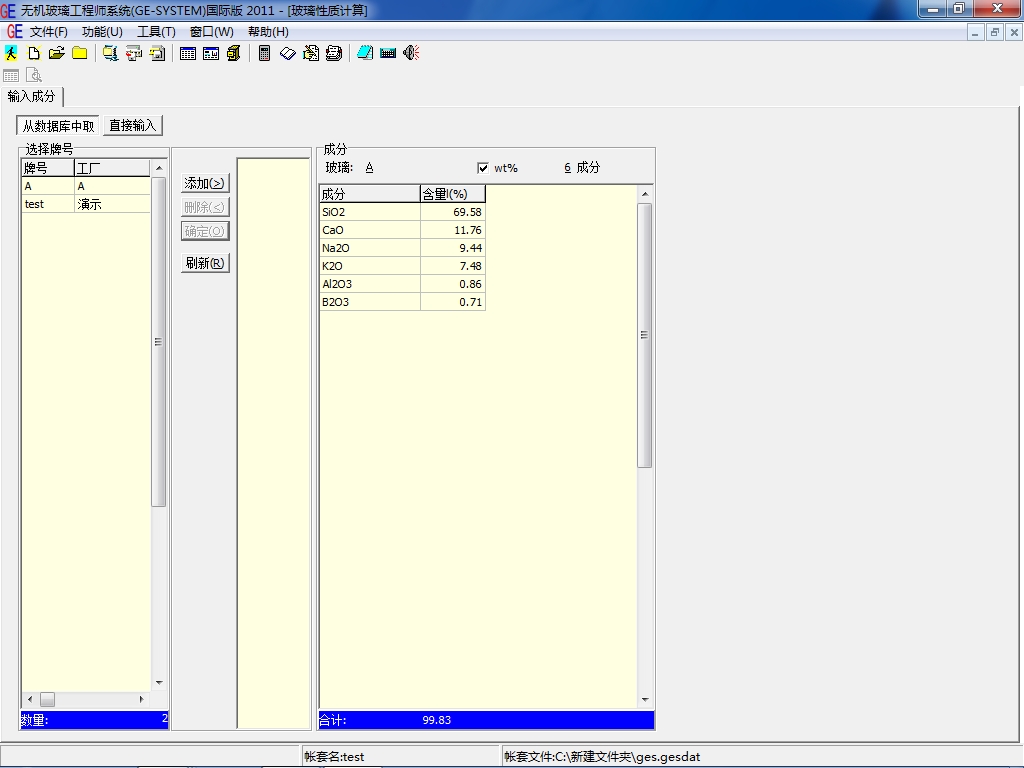Click the yellow file cabinet icon
1024x768 pixels.
tap(234, 54)
